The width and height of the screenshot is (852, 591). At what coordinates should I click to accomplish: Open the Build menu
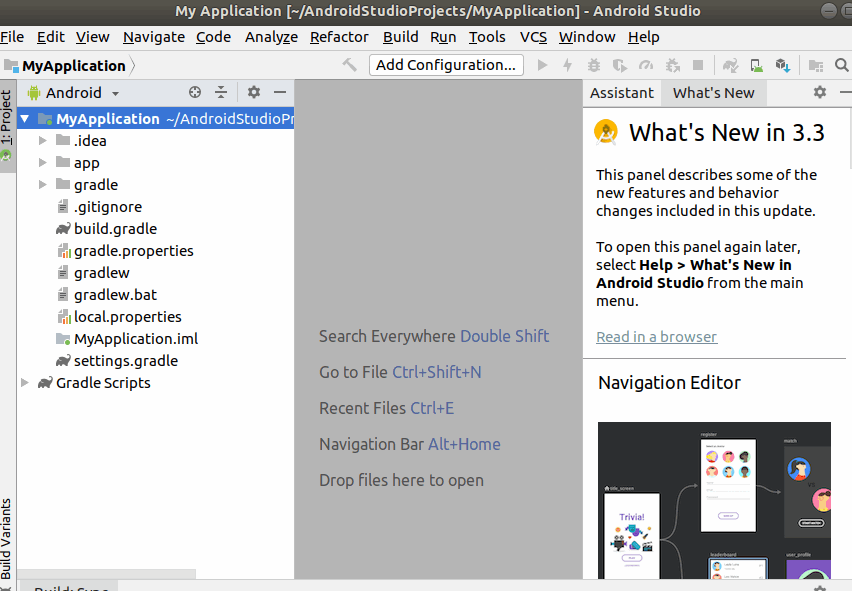(x=400, y=37)
